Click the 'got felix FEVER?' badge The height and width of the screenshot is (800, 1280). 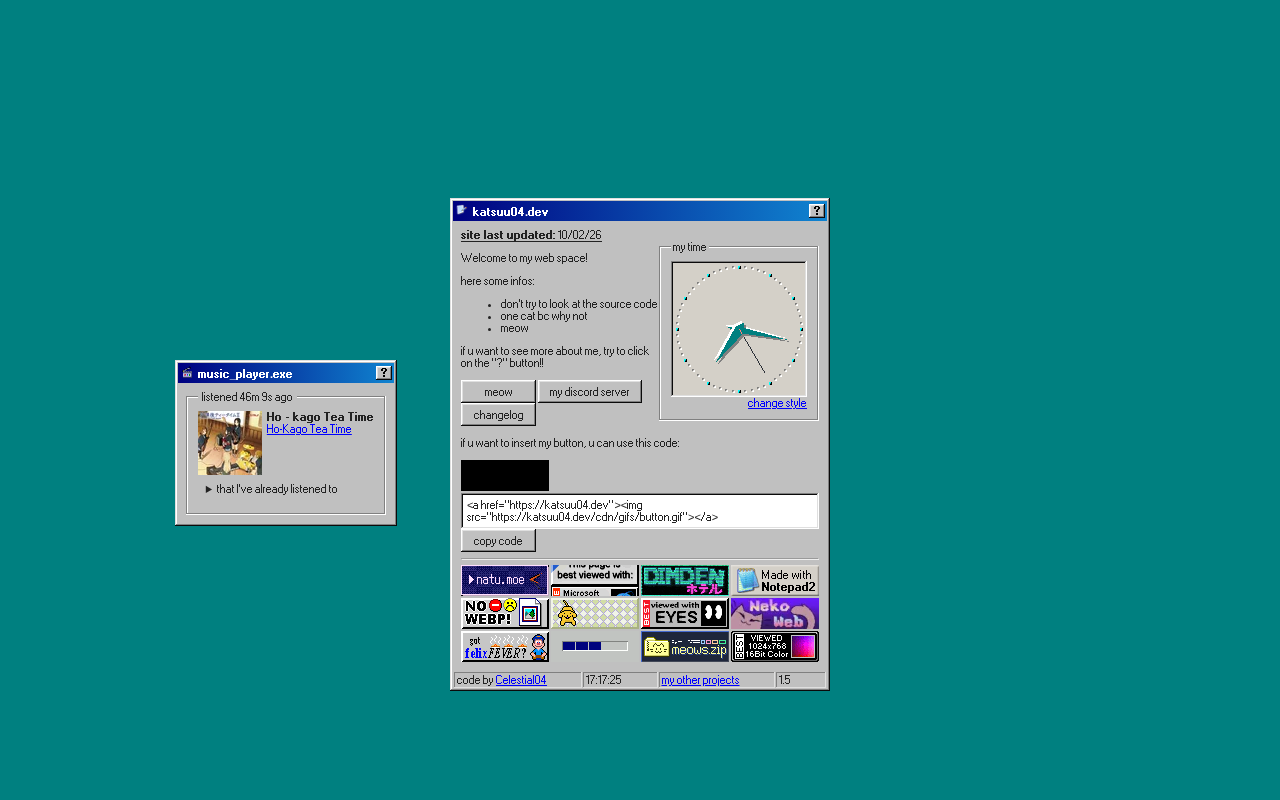click(x=505, y=646)
